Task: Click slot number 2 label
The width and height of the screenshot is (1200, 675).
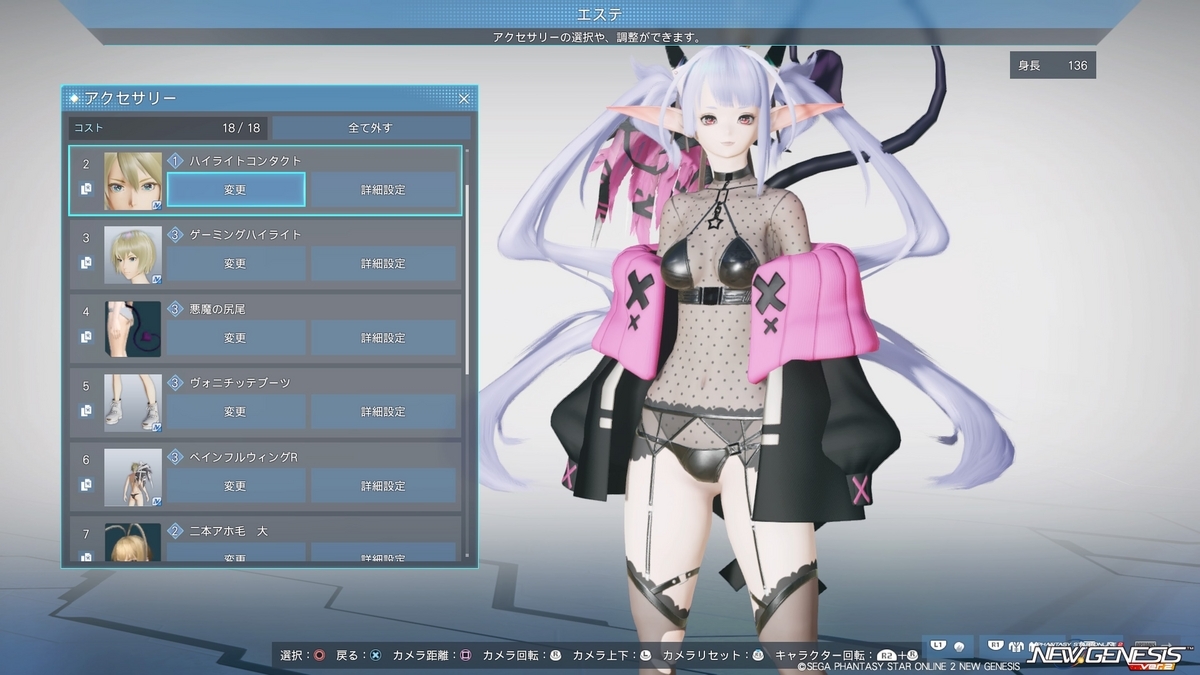Action: point(86,163)
